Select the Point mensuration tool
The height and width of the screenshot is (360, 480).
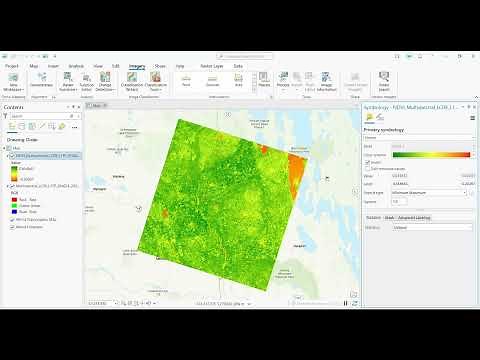pyautogui.click(x=186, y=81)
